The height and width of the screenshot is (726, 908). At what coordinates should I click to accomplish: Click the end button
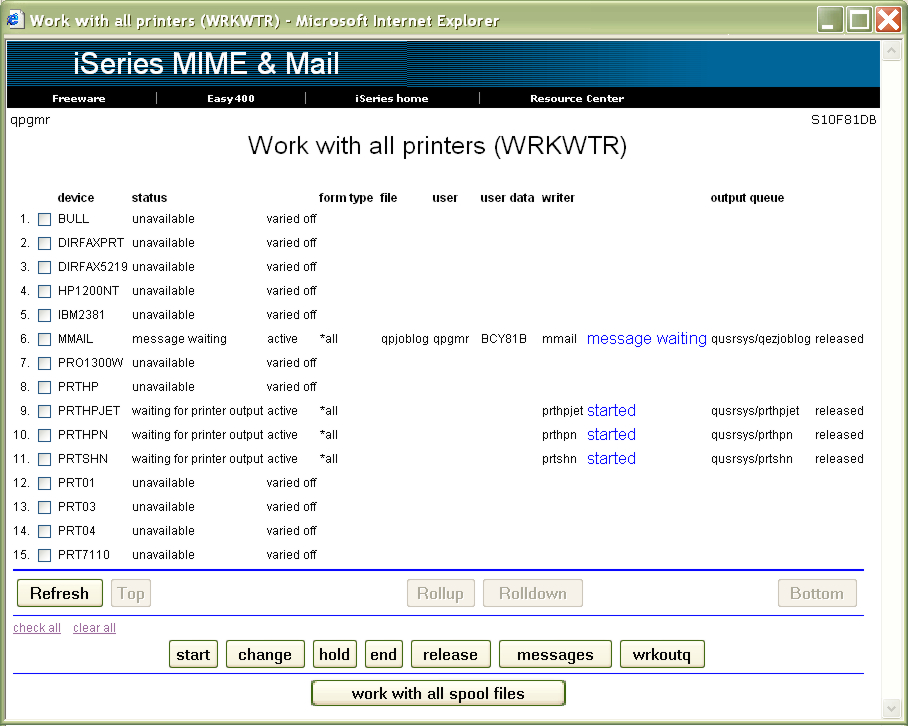tap(384, 654)
